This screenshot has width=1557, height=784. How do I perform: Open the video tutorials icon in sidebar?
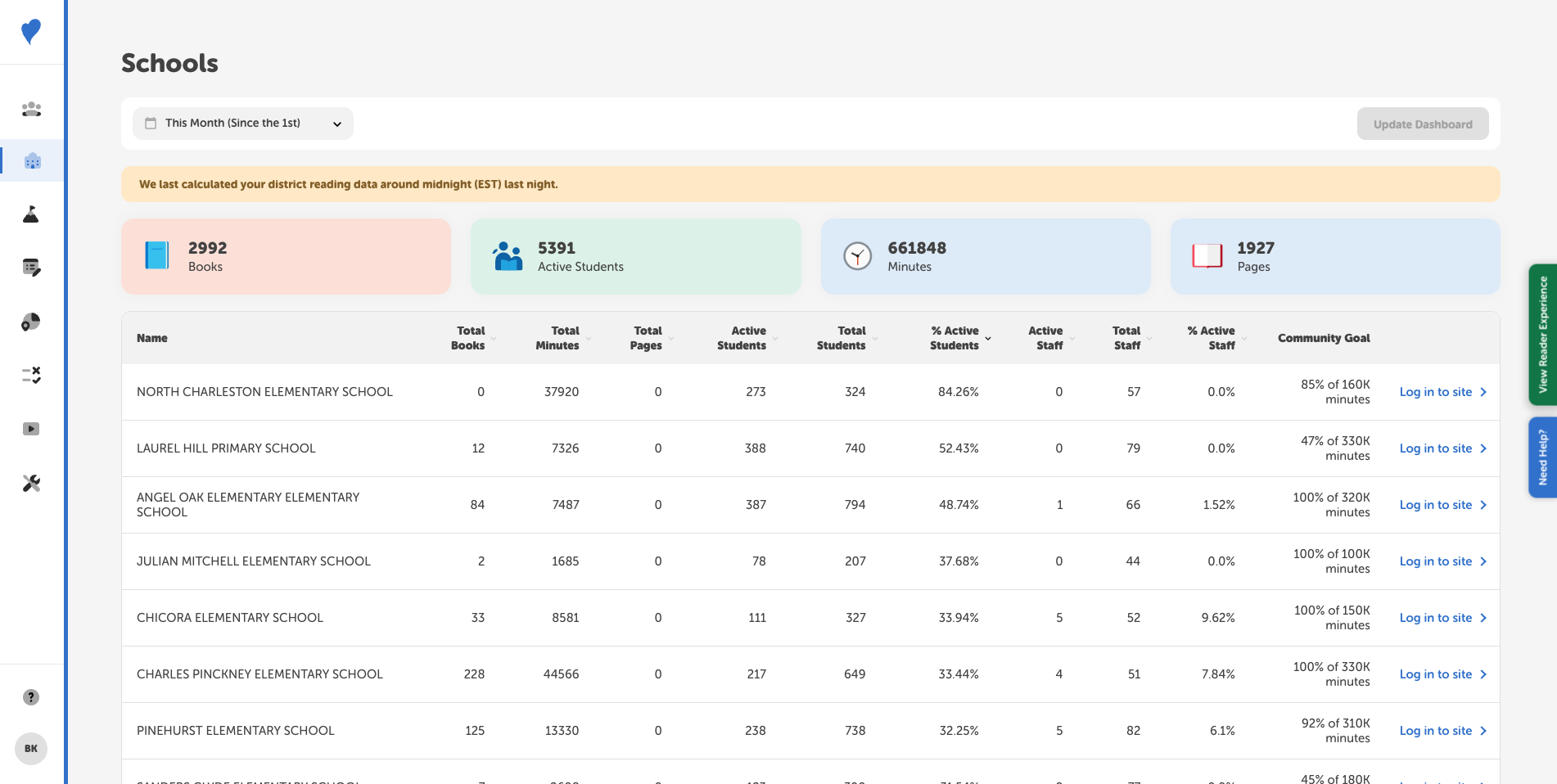(31, 428)
